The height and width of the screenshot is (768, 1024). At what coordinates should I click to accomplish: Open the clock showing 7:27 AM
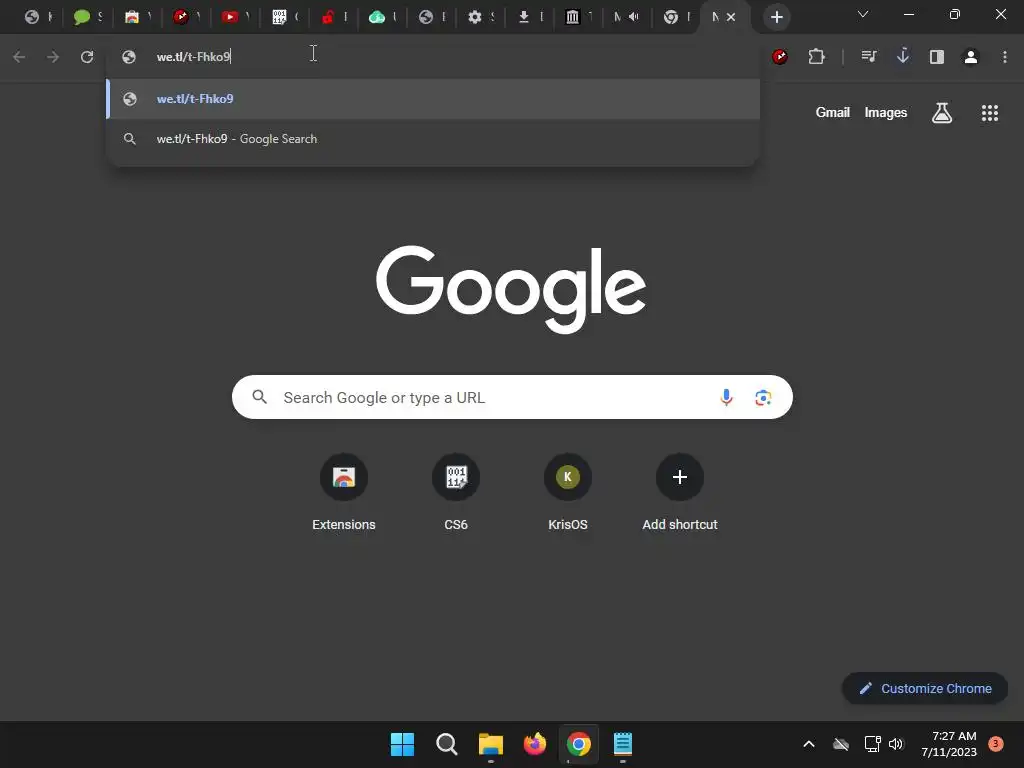pos(949,744)
